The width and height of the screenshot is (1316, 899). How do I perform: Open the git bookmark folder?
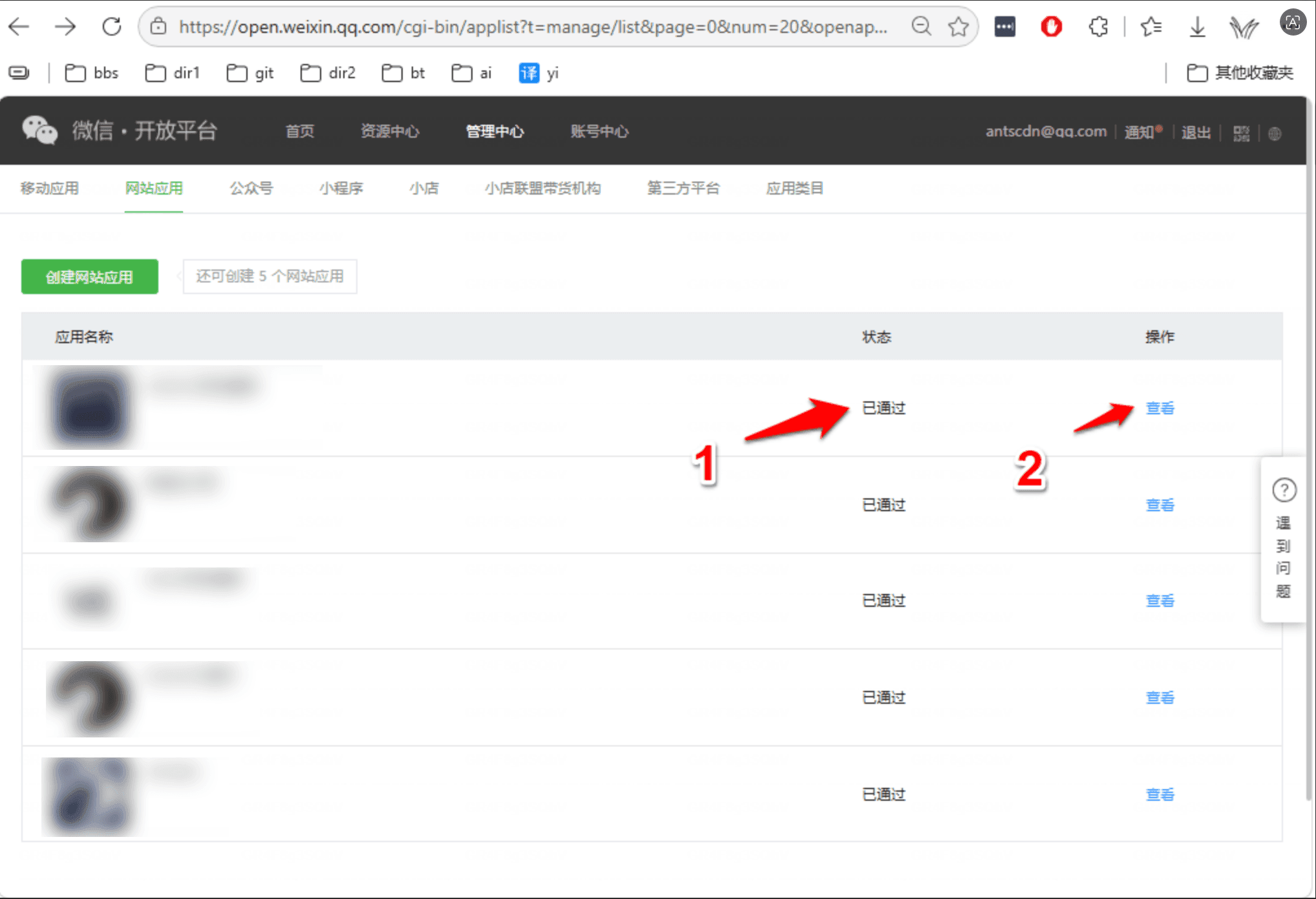coord(250,73)
